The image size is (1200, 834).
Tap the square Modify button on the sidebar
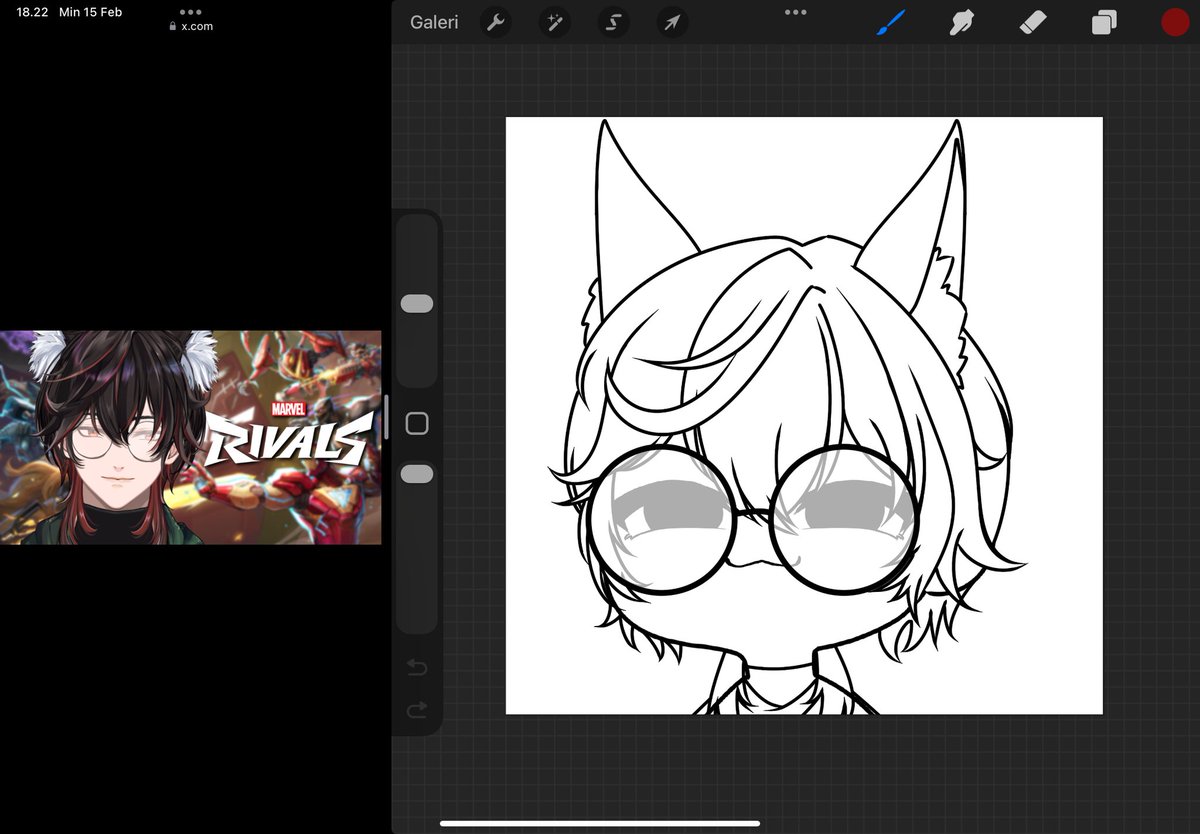tap(415, 422)
